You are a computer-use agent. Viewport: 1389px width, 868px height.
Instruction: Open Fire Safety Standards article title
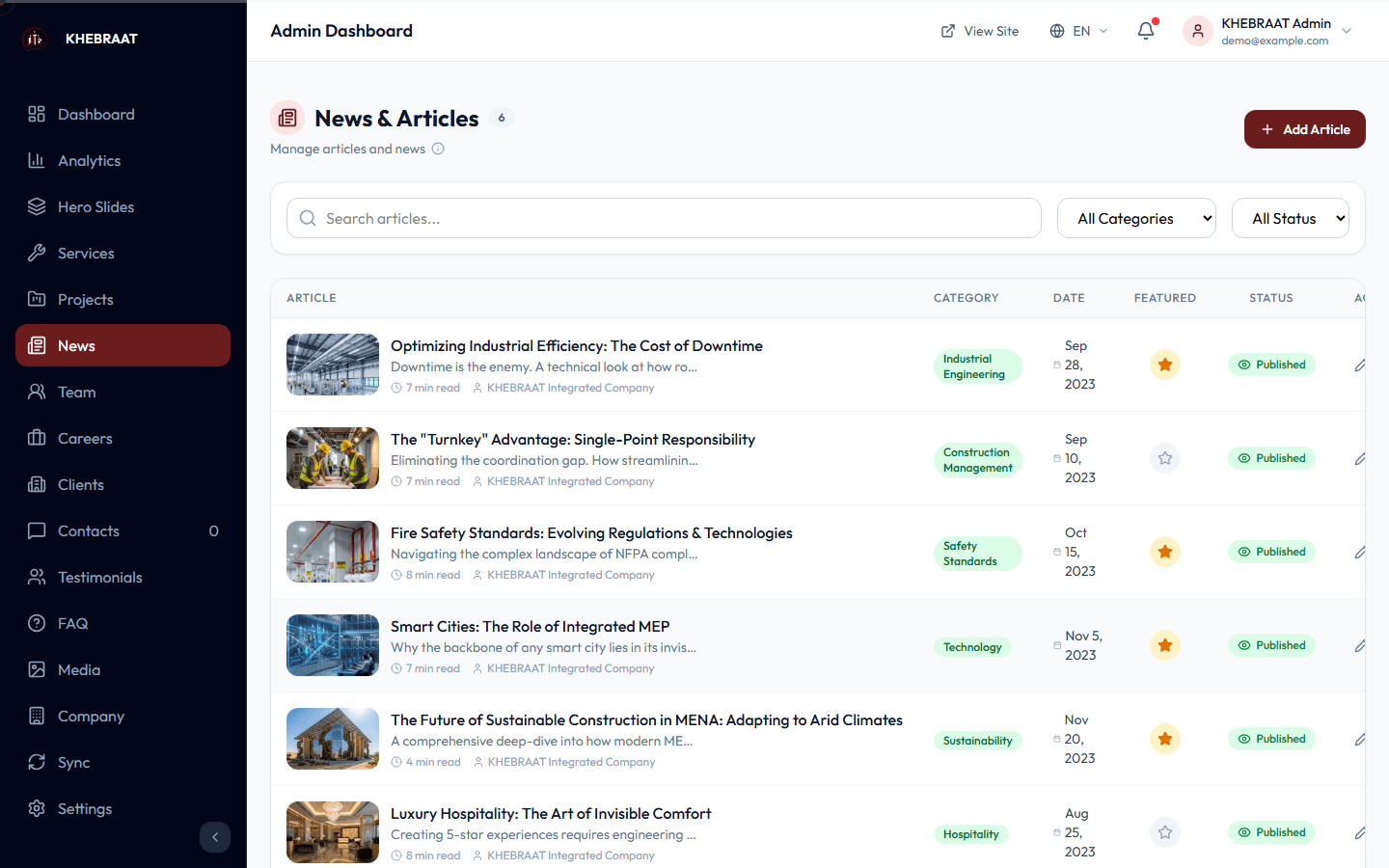click(591, 532)
